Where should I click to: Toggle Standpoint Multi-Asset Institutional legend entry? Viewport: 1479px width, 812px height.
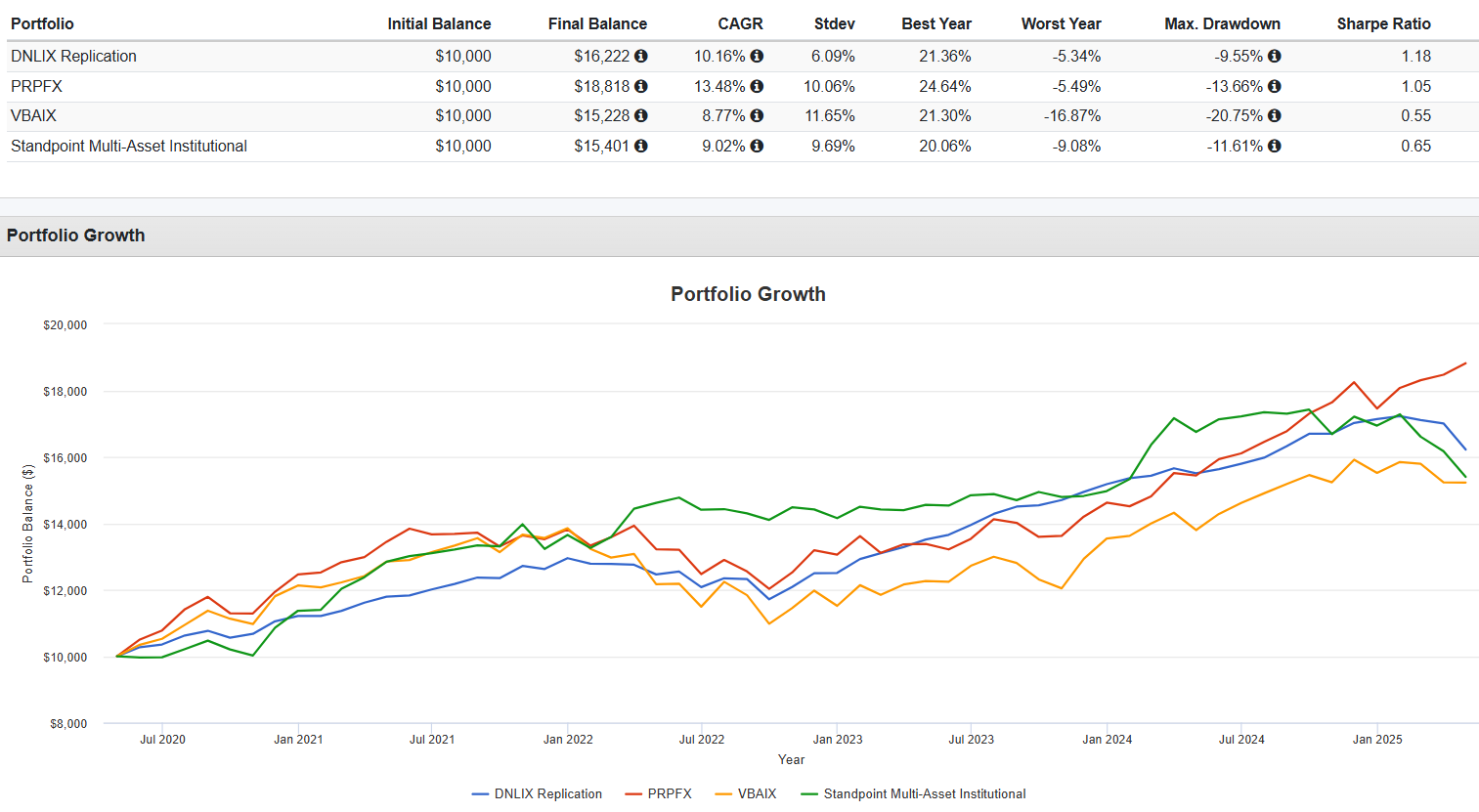(913, 793)
